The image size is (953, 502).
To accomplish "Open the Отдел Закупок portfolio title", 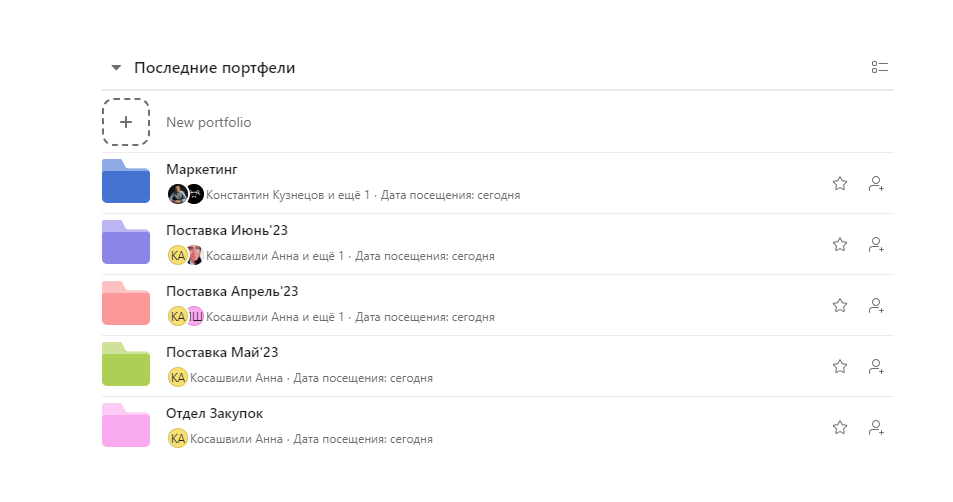I will [x=214, y=413].
